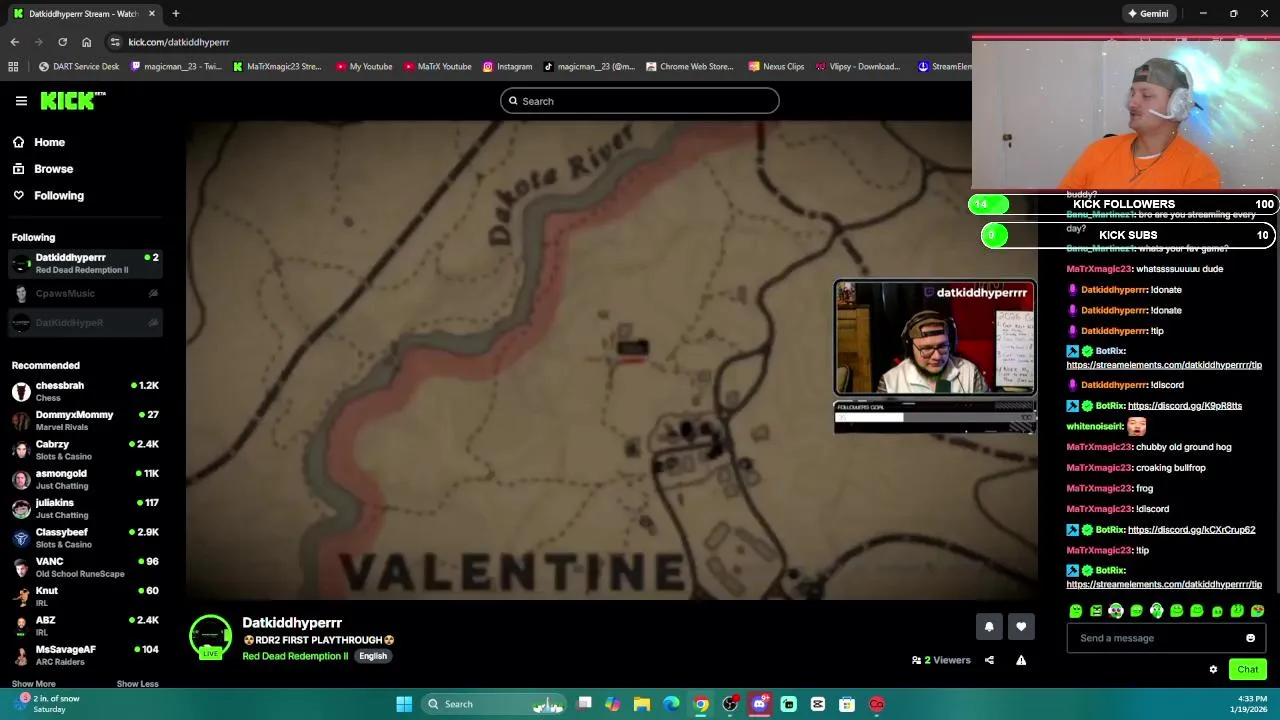Click the taskbar Search box
Viewport: 1280px width, 720px height.
coord(495,704)
